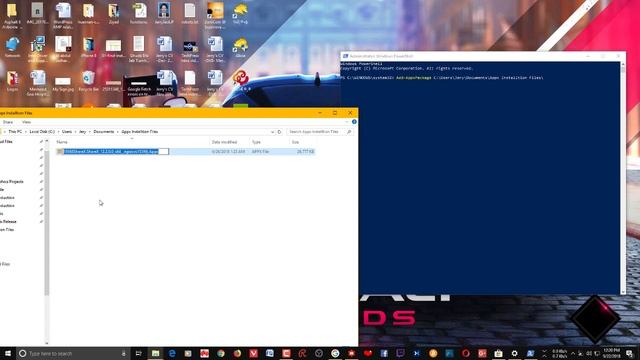Expand the File Explorer ribbon chevron

[347, 122]
